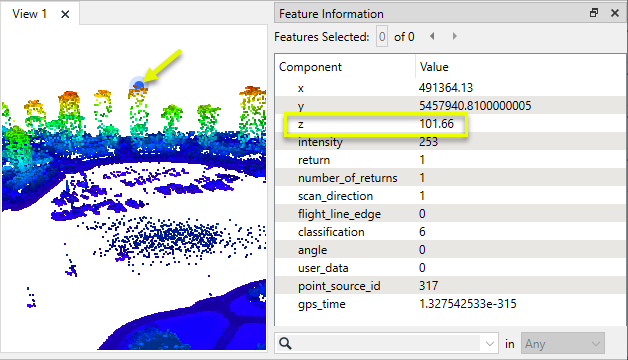
Task: Open the 'in Any' column dropdown
Action: 562,344
